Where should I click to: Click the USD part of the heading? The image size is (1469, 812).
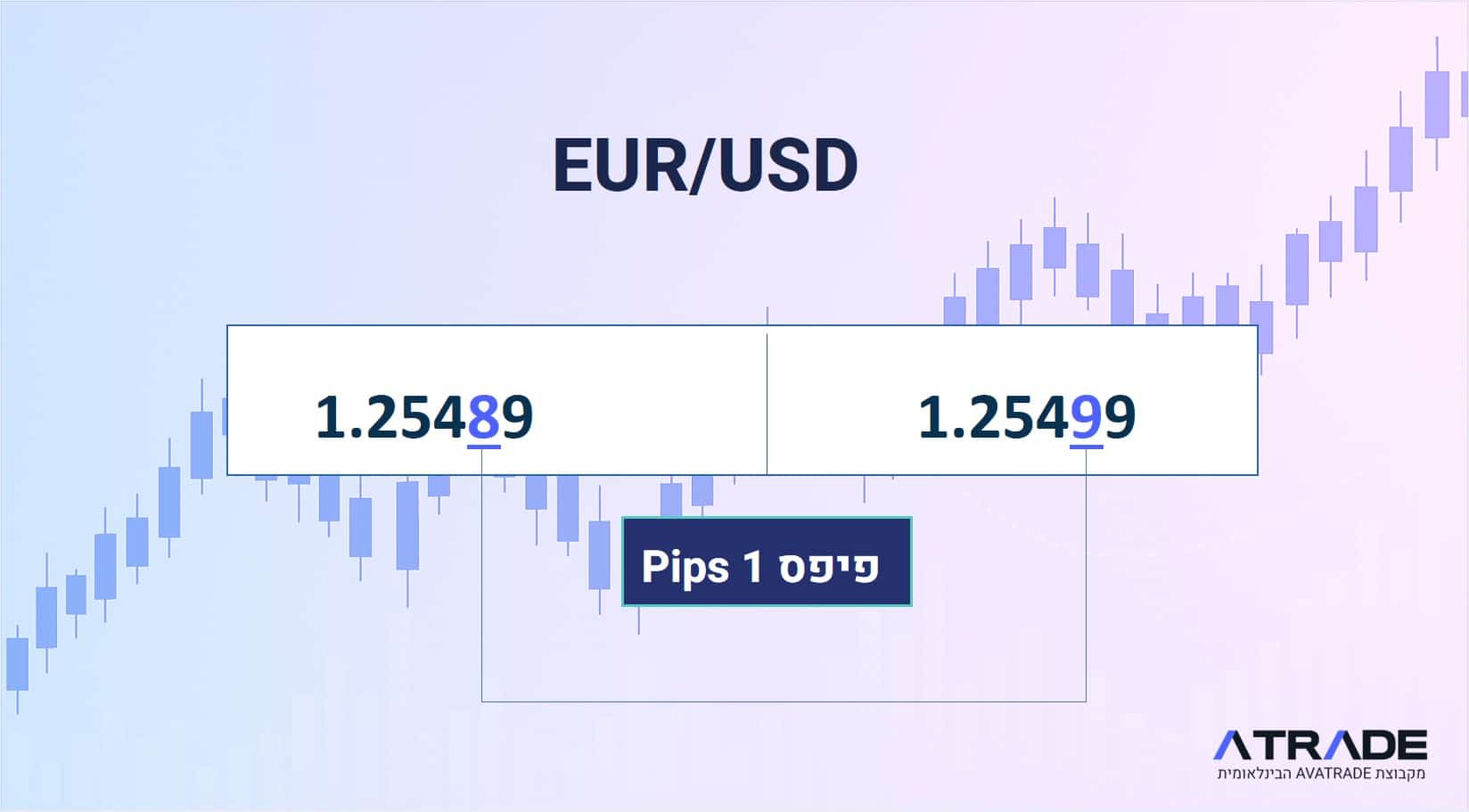[788, 166]
